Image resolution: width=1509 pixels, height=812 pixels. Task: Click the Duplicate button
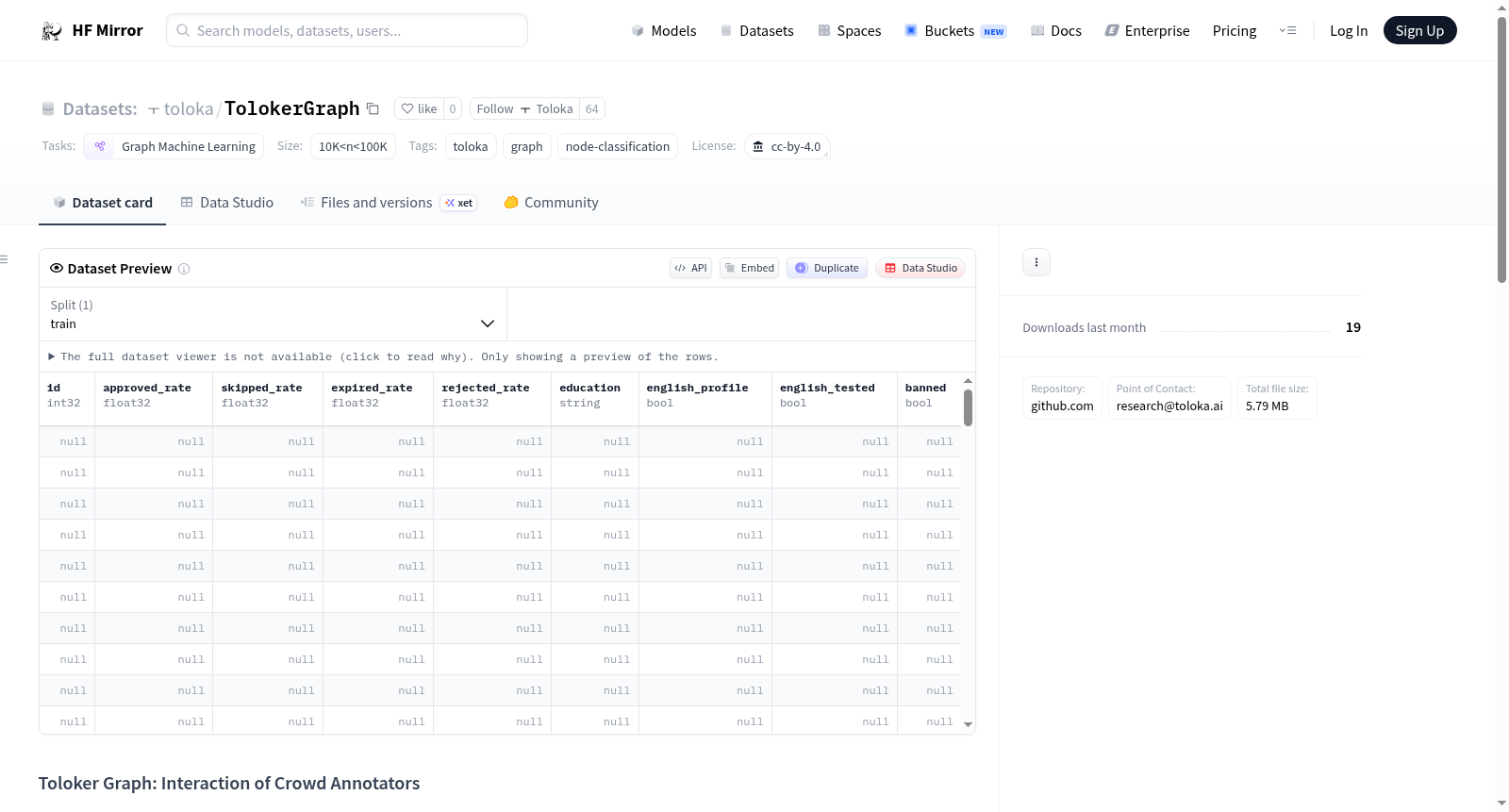point(827,268)
